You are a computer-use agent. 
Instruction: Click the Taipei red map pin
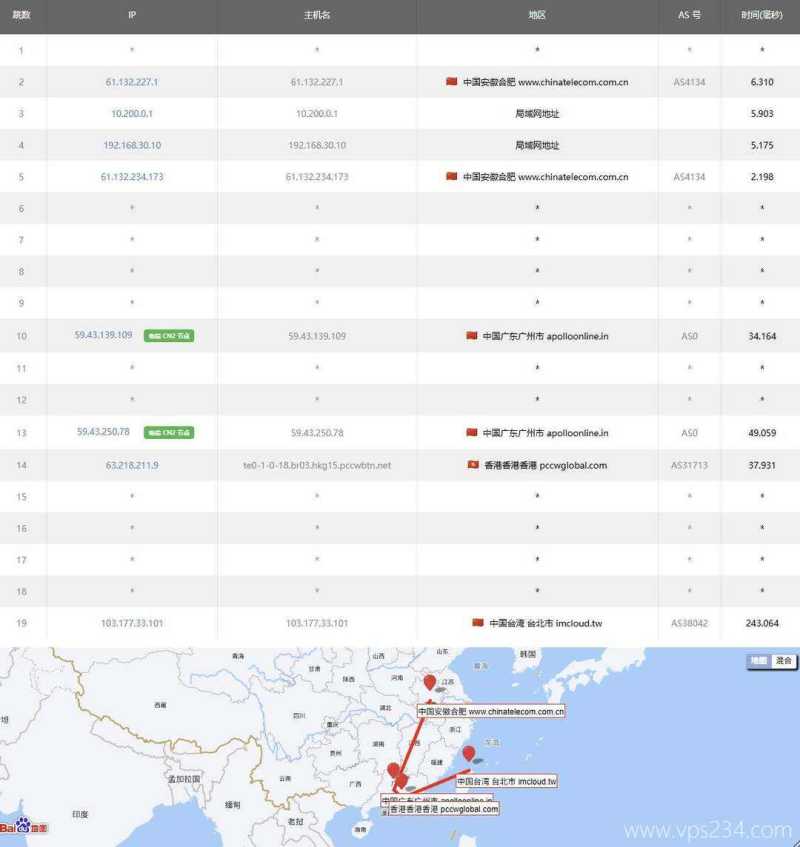tap(468, 753)
